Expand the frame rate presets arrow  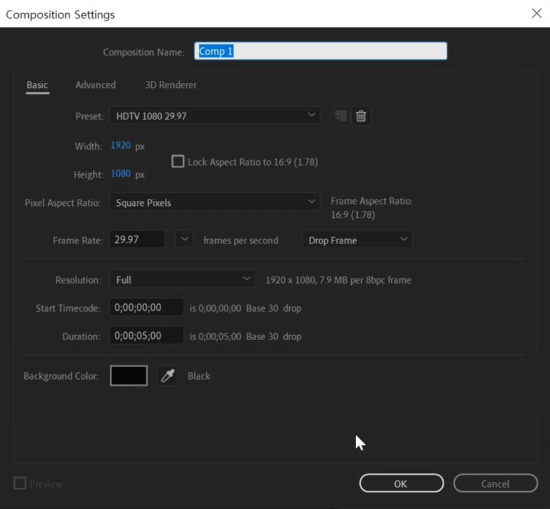(185, 240)
